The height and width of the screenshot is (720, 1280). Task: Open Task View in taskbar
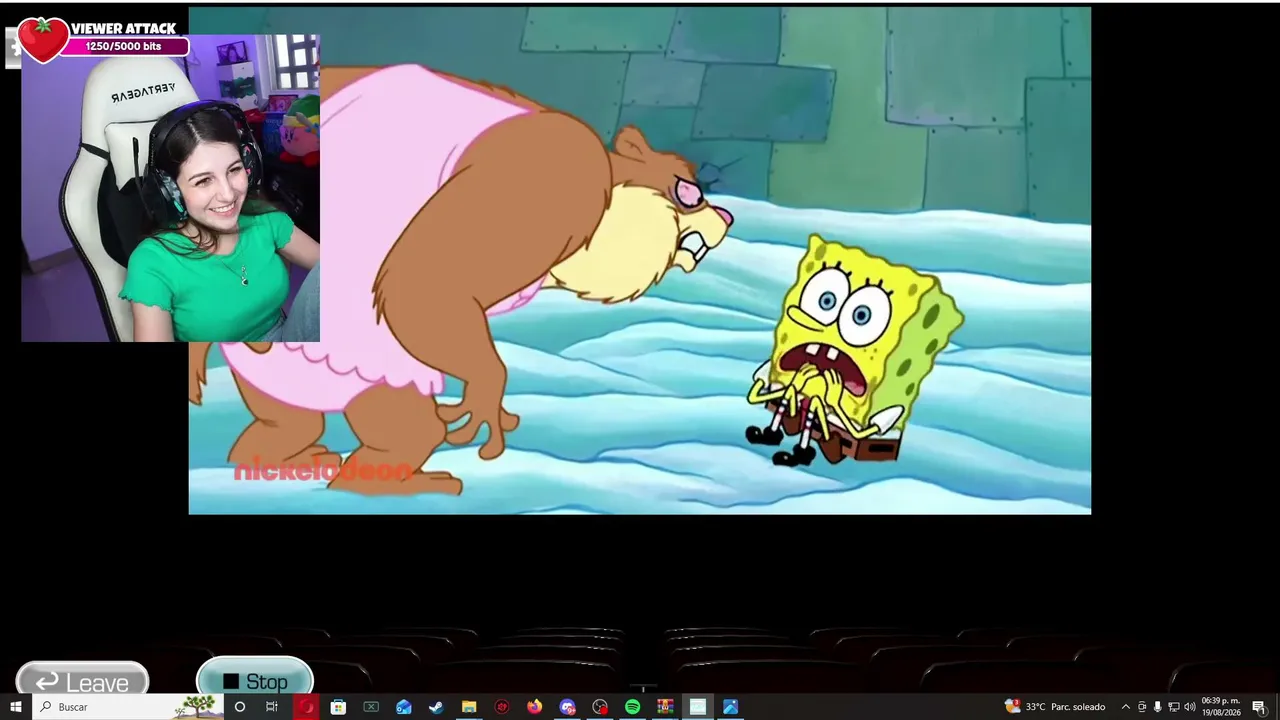[x=272, y=707]
